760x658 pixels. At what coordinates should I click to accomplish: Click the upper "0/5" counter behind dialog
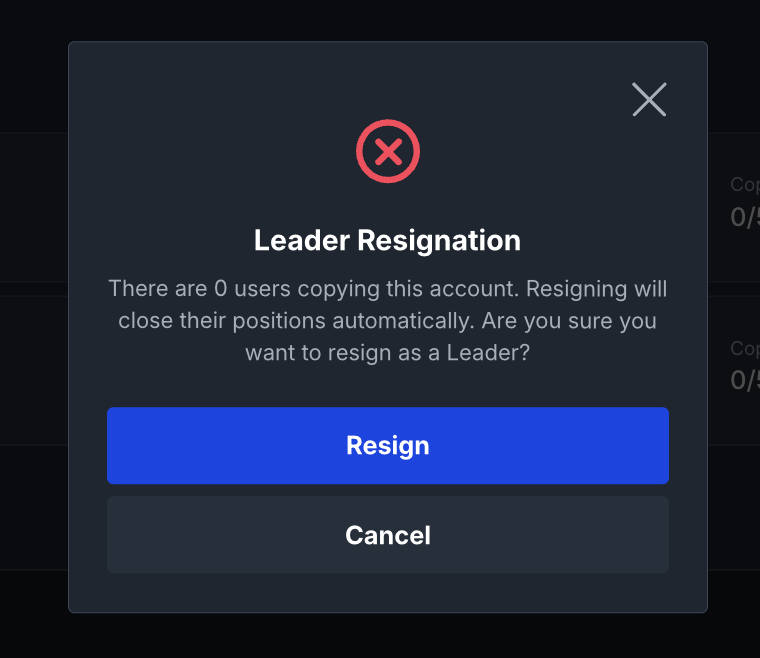pyautogui.click(x=744, y=217)
